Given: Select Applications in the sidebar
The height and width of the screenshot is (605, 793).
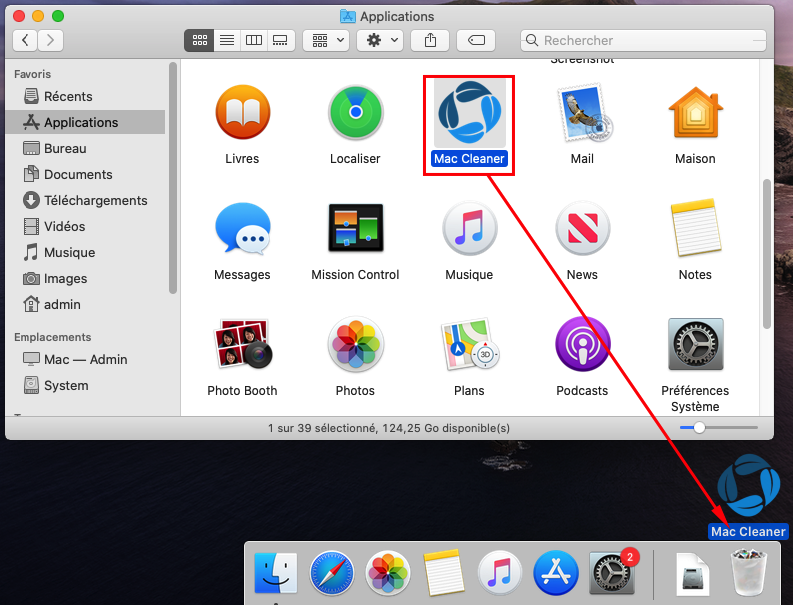Looking at the screenshot, I should [x=85, y=122].
